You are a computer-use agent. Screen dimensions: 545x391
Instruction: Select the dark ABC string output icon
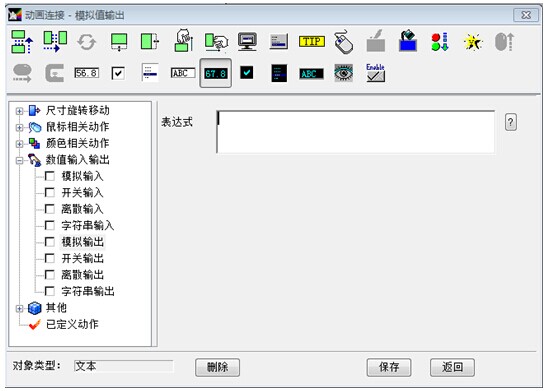coord(311,74)
